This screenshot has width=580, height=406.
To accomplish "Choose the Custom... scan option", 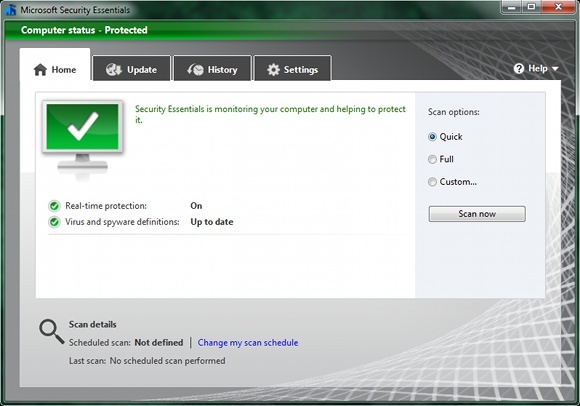I will 432,182.
